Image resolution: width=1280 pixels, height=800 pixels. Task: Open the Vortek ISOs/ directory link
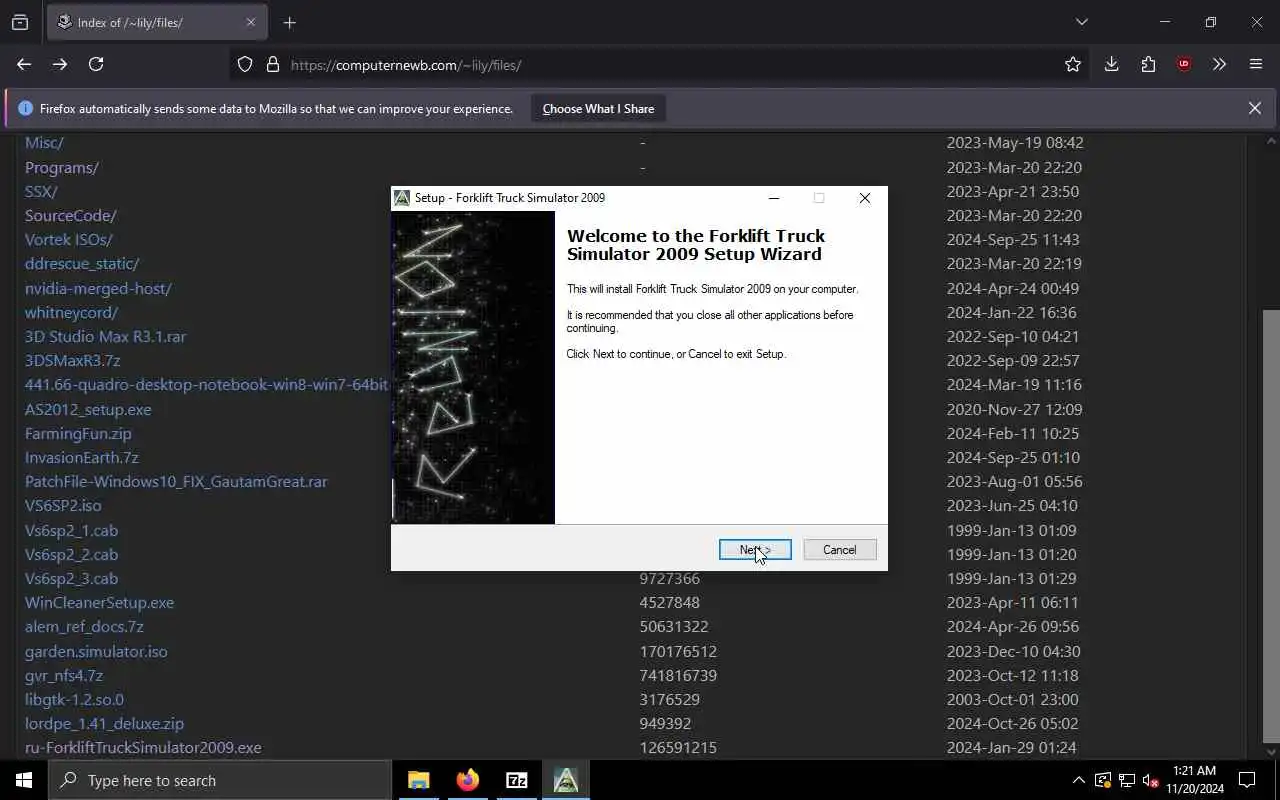[x=69, y=240]
